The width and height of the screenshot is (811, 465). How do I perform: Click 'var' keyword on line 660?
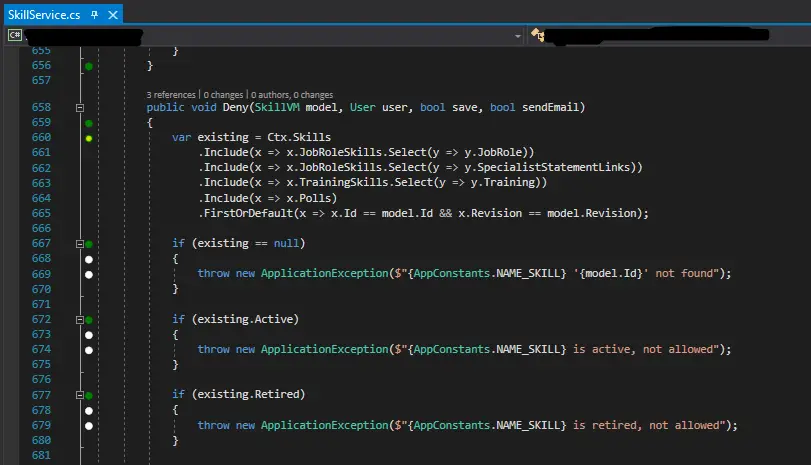click(x=182, y=137)
